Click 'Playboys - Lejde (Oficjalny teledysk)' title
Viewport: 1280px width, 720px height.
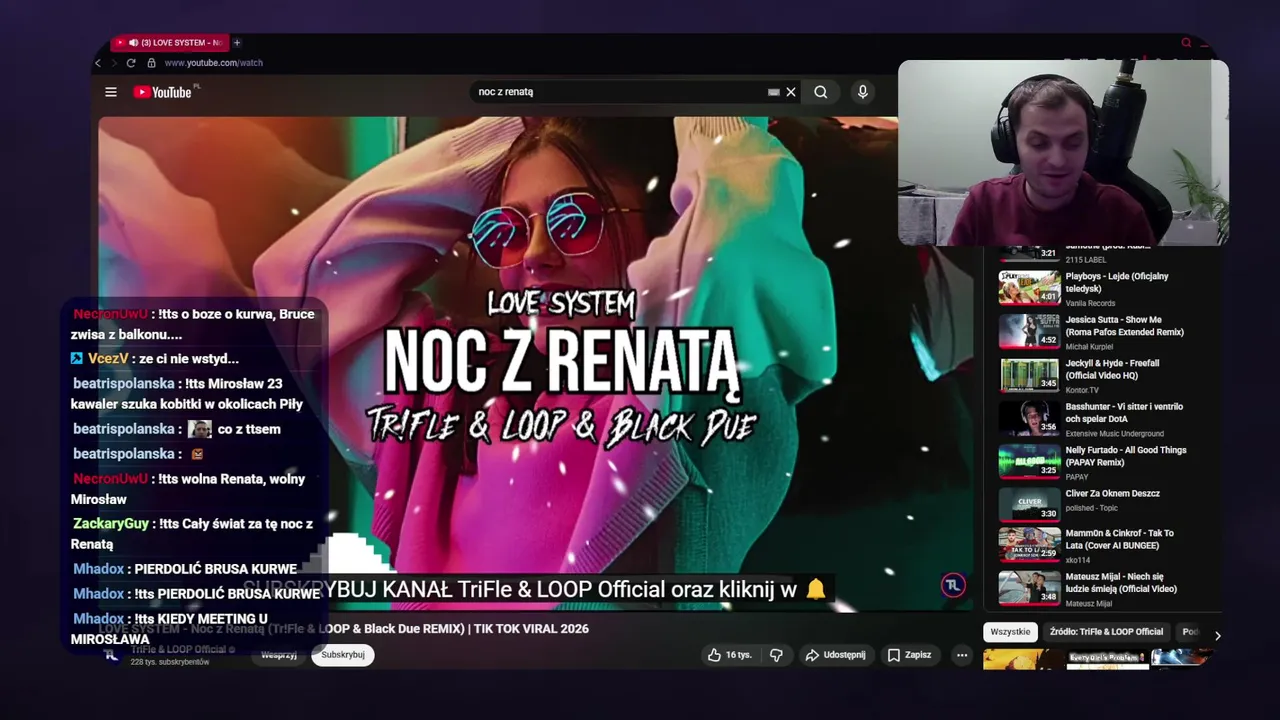[x=1116, y=282]
